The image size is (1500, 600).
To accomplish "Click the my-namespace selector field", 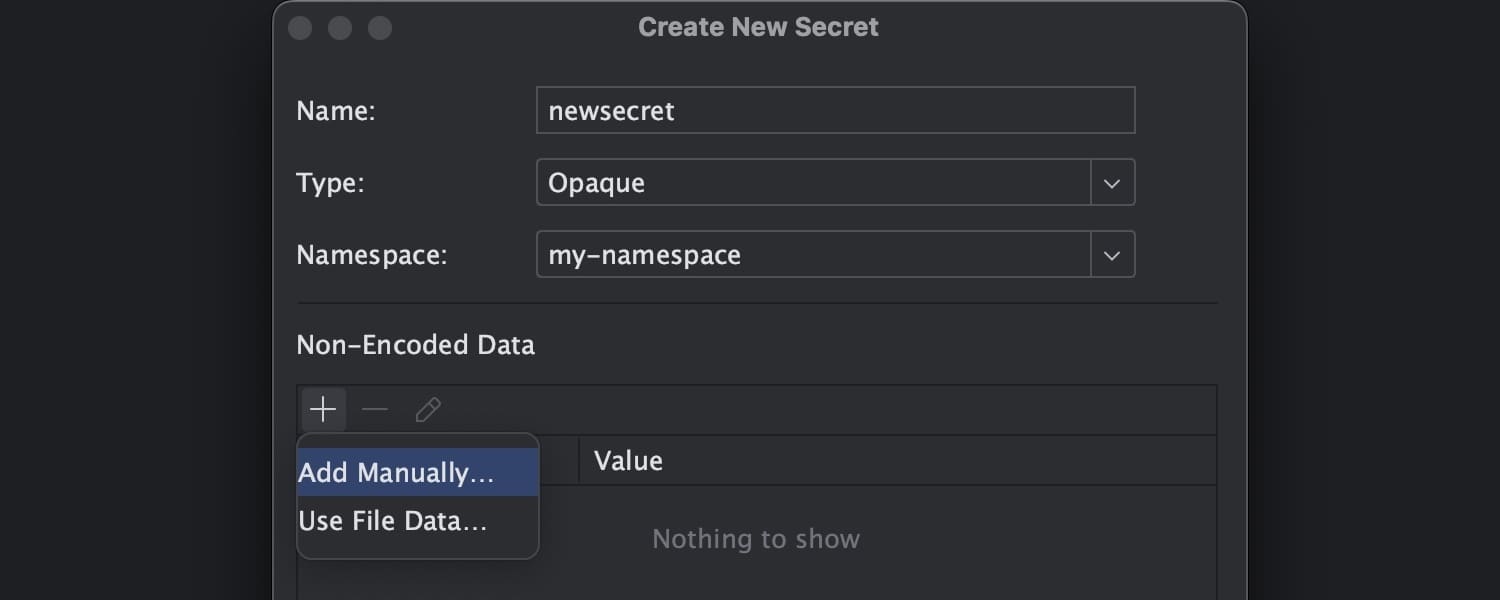I will [x=812, y=254].
